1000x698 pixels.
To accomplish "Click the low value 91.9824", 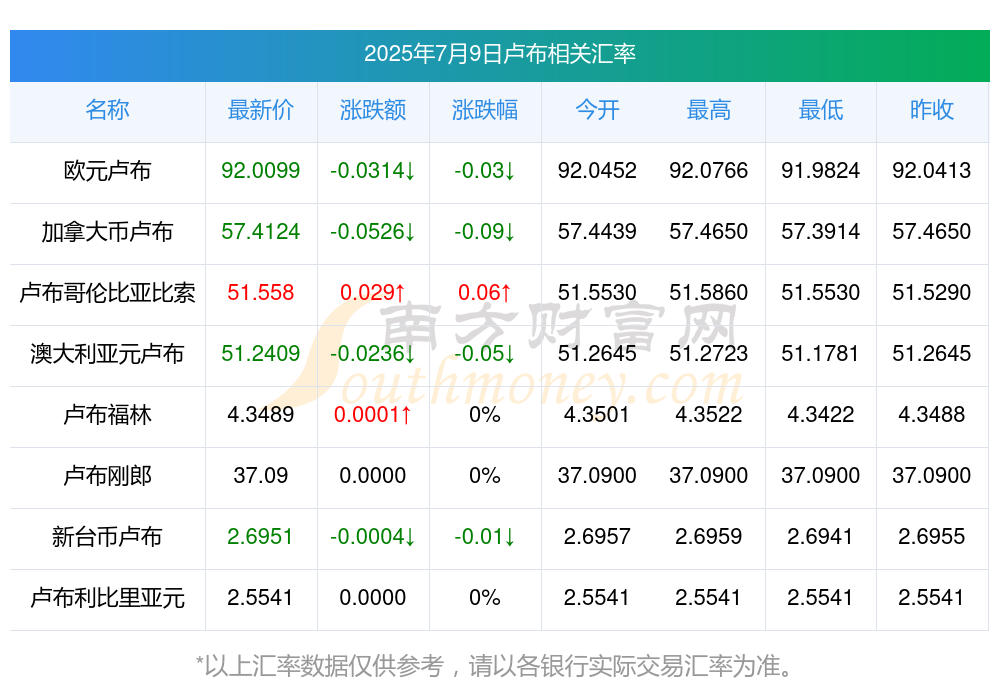I will coord(821,170).
